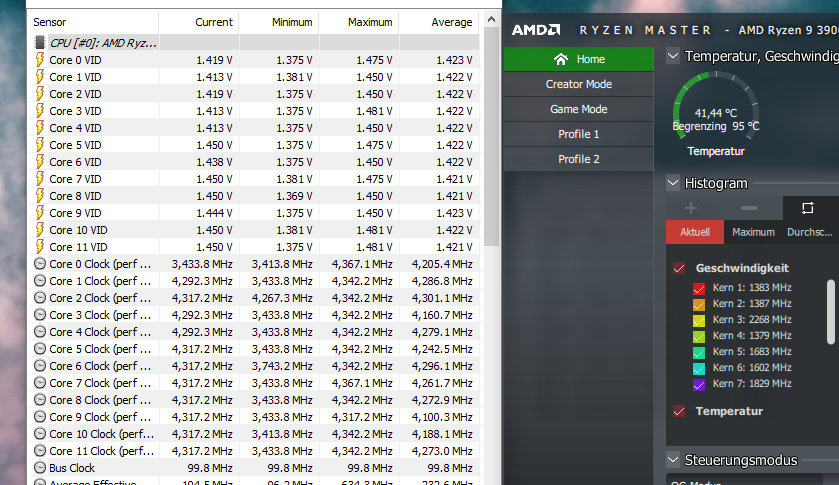Select the Durchsc... histogram tab

tap(810, 232)
